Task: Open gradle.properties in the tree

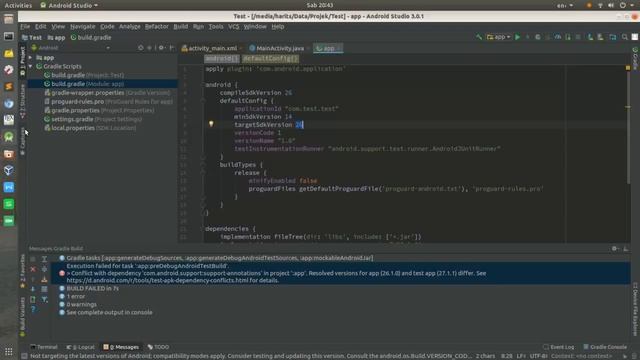Action: point(99,110)
